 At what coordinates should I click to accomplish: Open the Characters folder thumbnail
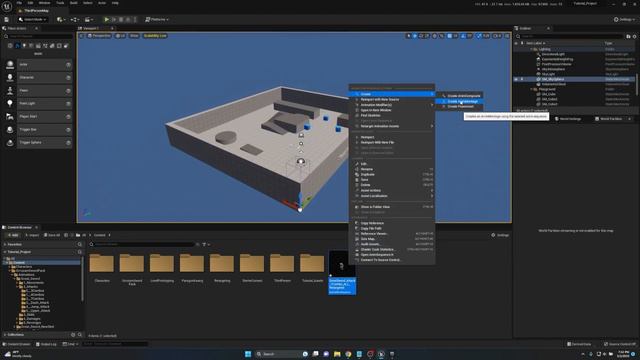[x=102, y=264]
